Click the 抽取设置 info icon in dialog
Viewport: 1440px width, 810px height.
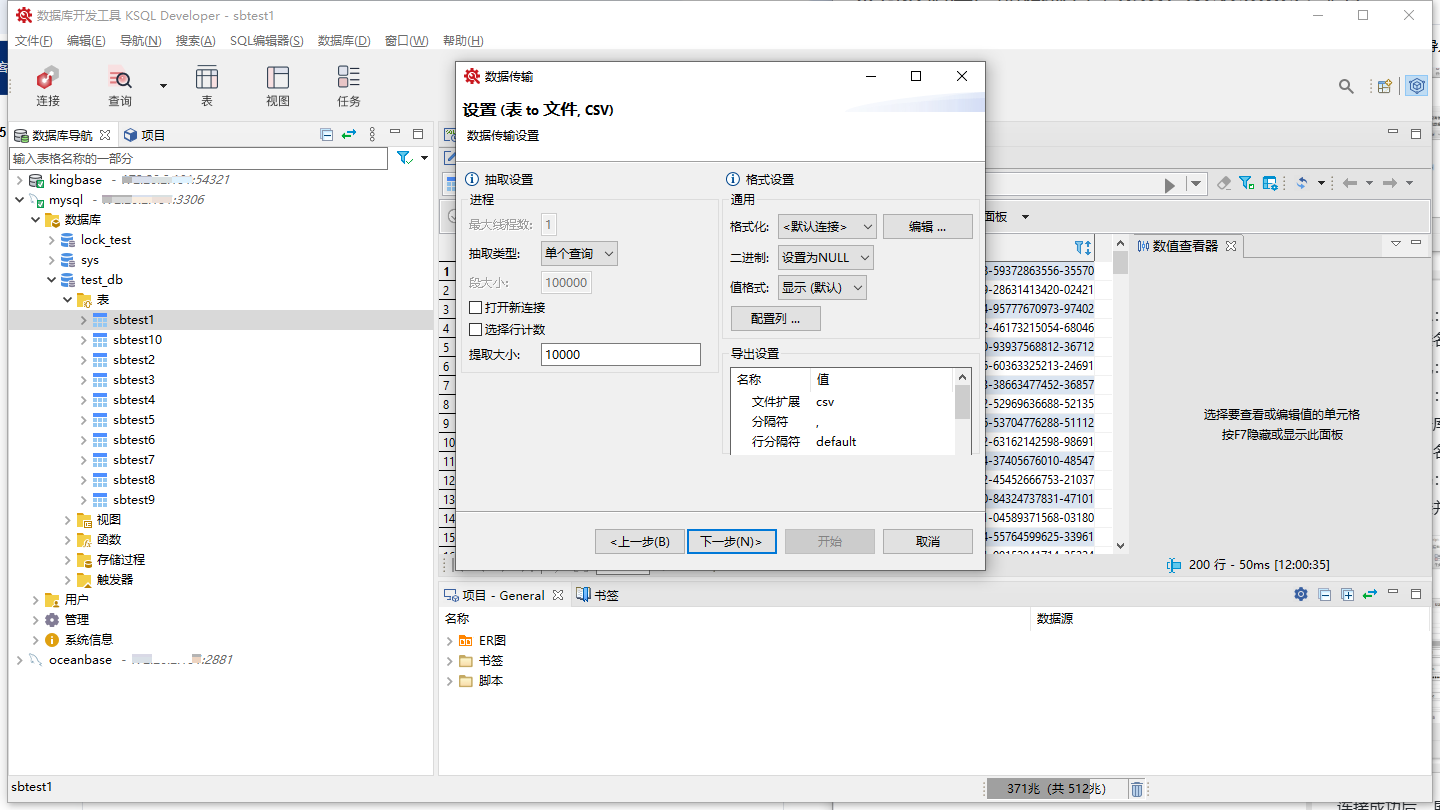pos(472,180)
